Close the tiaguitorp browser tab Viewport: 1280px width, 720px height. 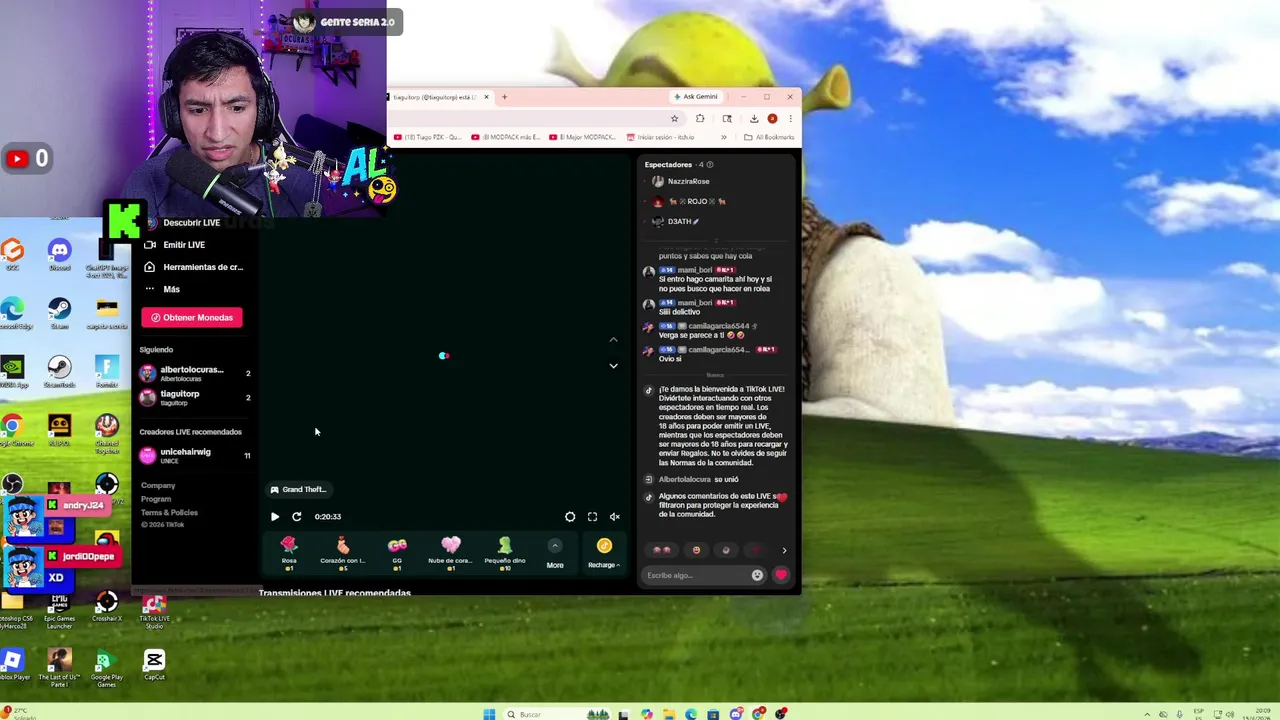[x=486, y=97]
